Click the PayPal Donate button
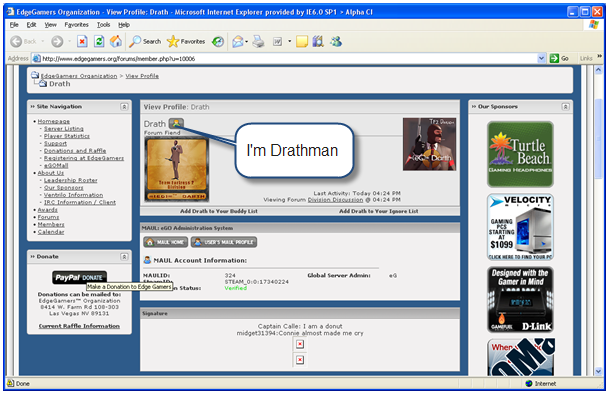Screen dimensions: 609x393 (x=80, y=278)
